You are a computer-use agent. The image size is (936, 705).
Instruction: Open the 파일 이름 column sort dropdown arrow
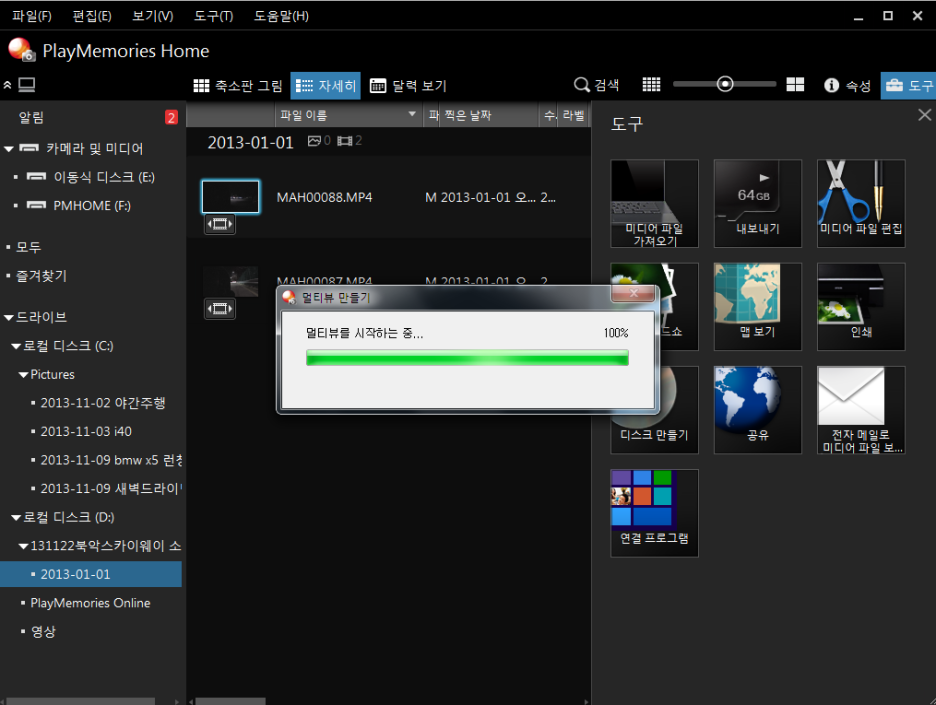click(412, 114)
